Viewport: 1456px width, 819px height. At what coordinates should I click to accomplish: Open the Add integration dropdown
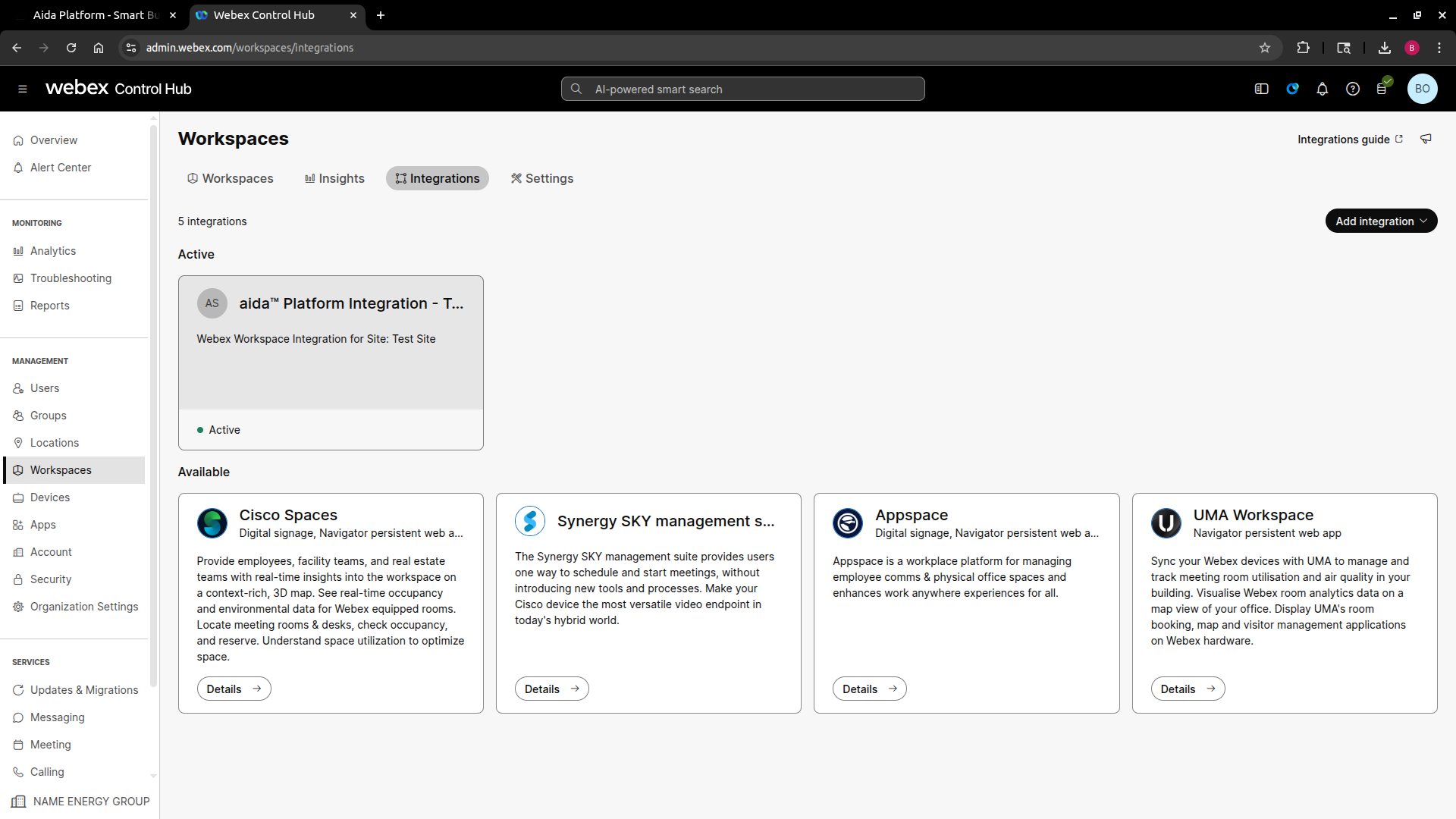tap(1381, 221)
